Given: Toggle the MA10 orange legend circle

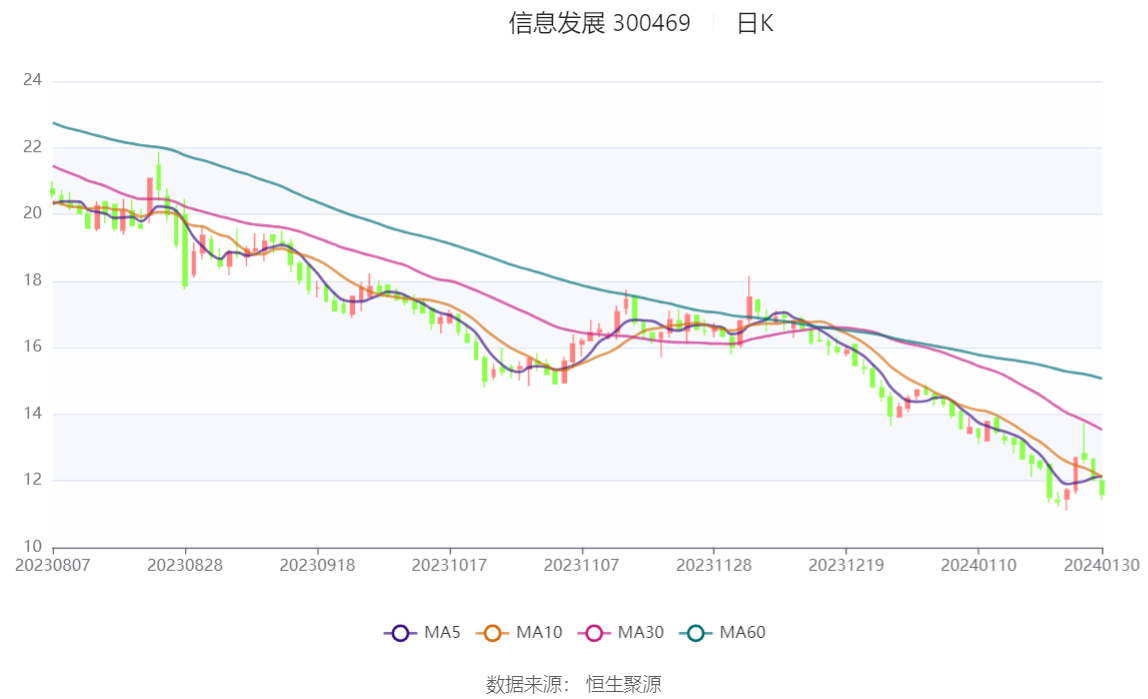Looking at the screenshot, I should tap(492, 633).
